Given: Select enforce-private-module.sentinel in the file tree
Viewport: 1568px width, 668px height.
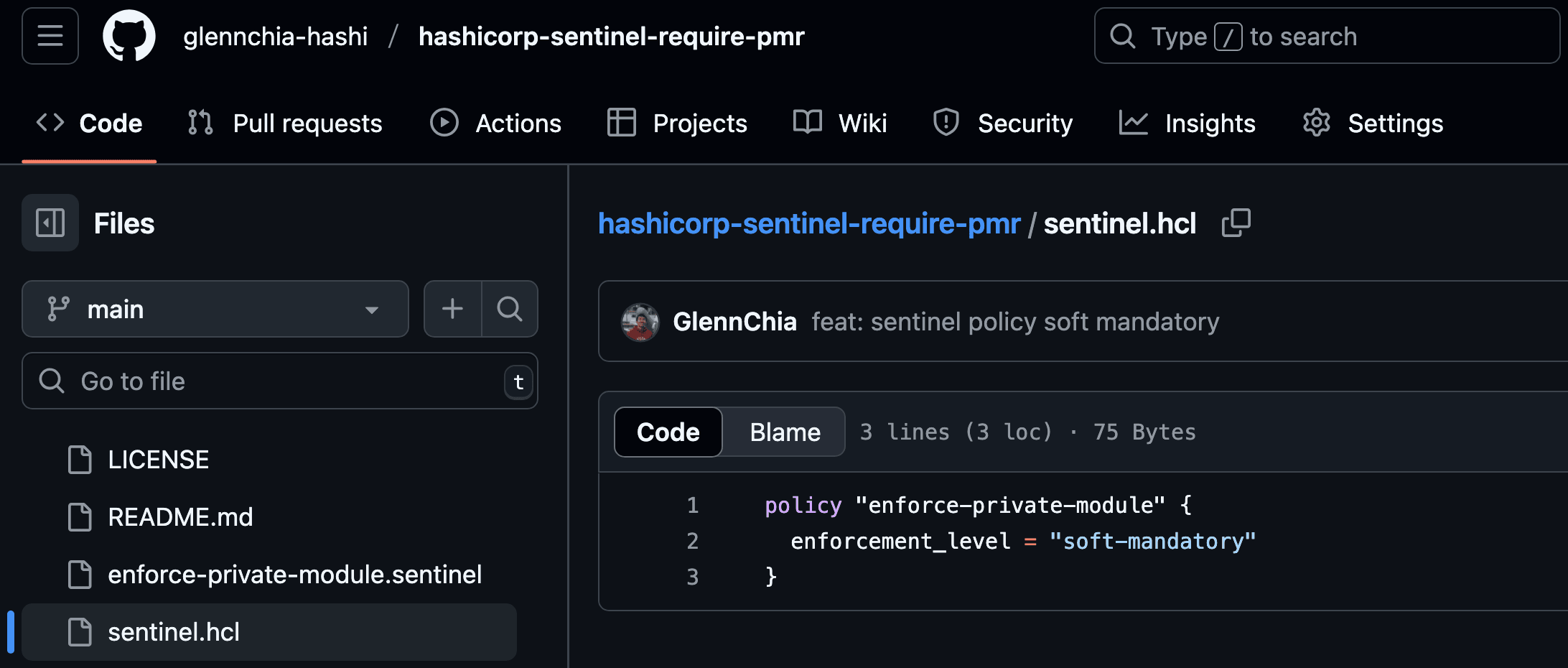Looking at the screenshot, I should pyautogui.click(x=295, y=574).
